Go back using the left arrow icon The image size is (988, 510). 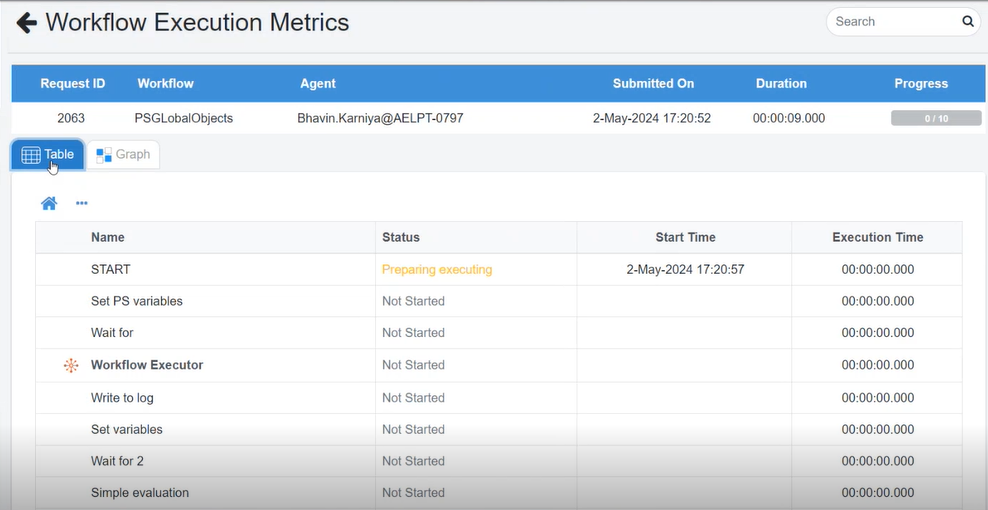[x=26, y=23]
